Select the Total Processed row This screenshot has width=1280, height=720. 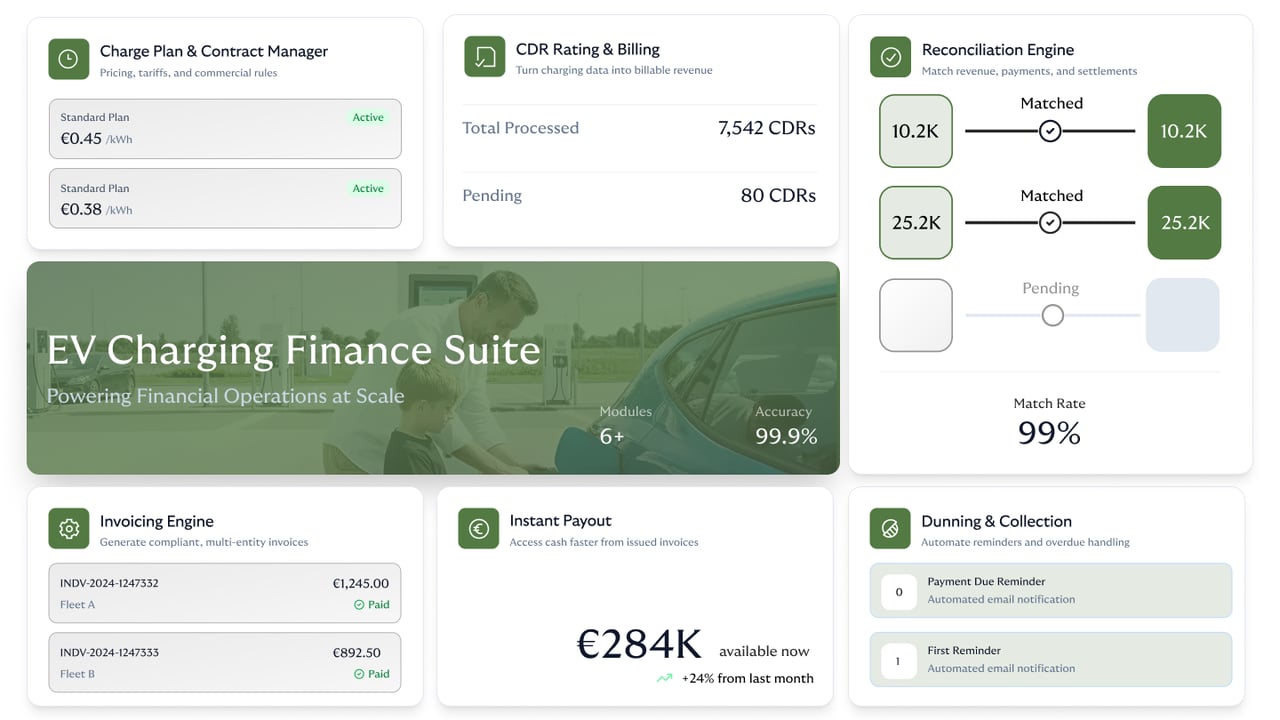pos(640,128)
